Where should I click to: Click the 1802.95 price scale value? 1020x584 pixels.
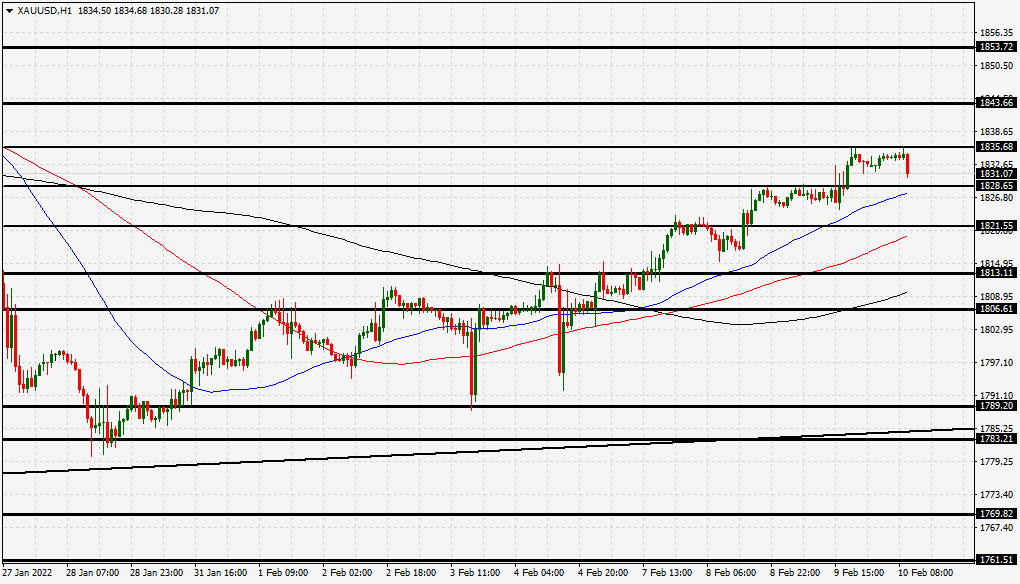[x=997, y=330]
